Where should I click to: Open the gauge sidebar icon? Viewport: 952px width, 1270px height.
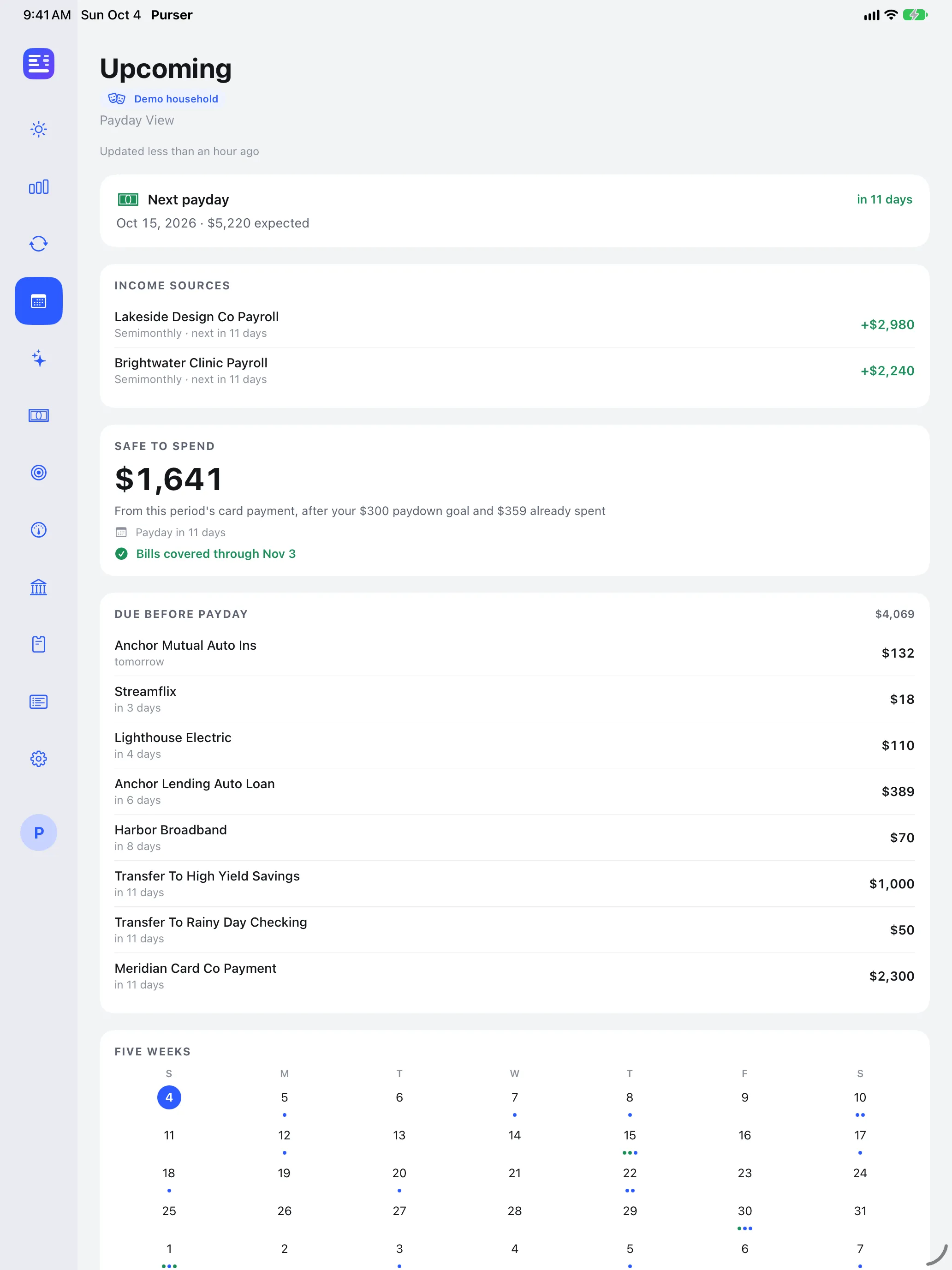(38, 529)
